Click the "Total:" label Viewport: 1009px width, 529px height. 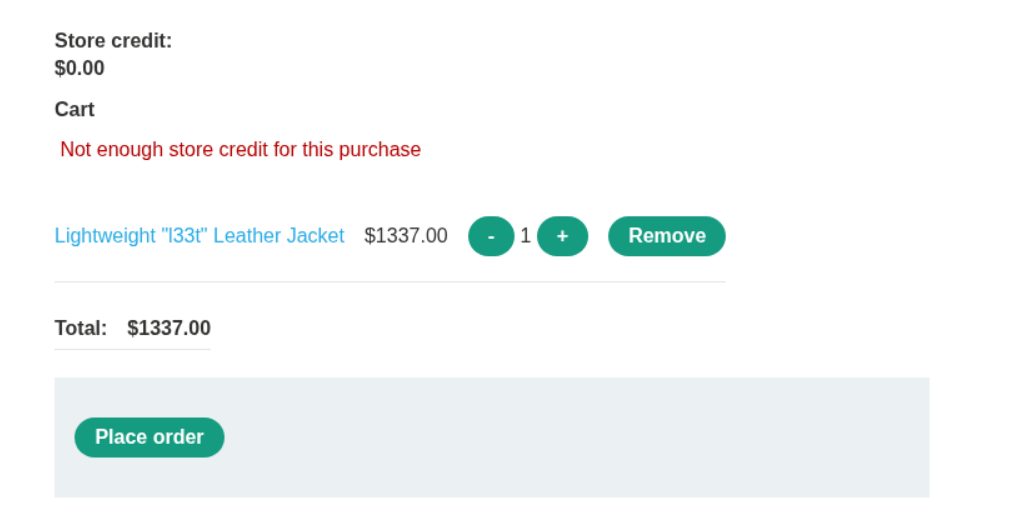pos(81,328)
